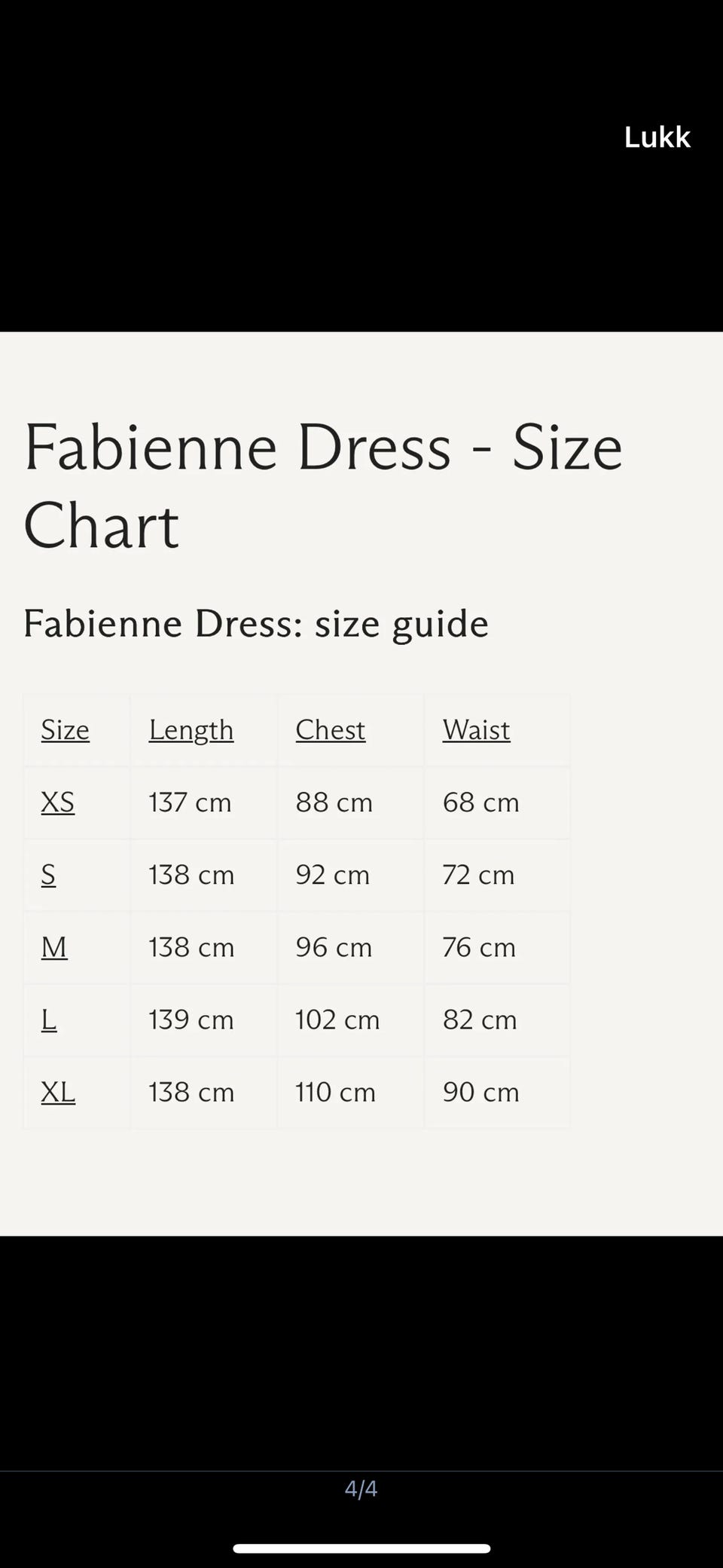Click the 110 cm chest cell
The image size is (723, 1568).
[335, 1091]
